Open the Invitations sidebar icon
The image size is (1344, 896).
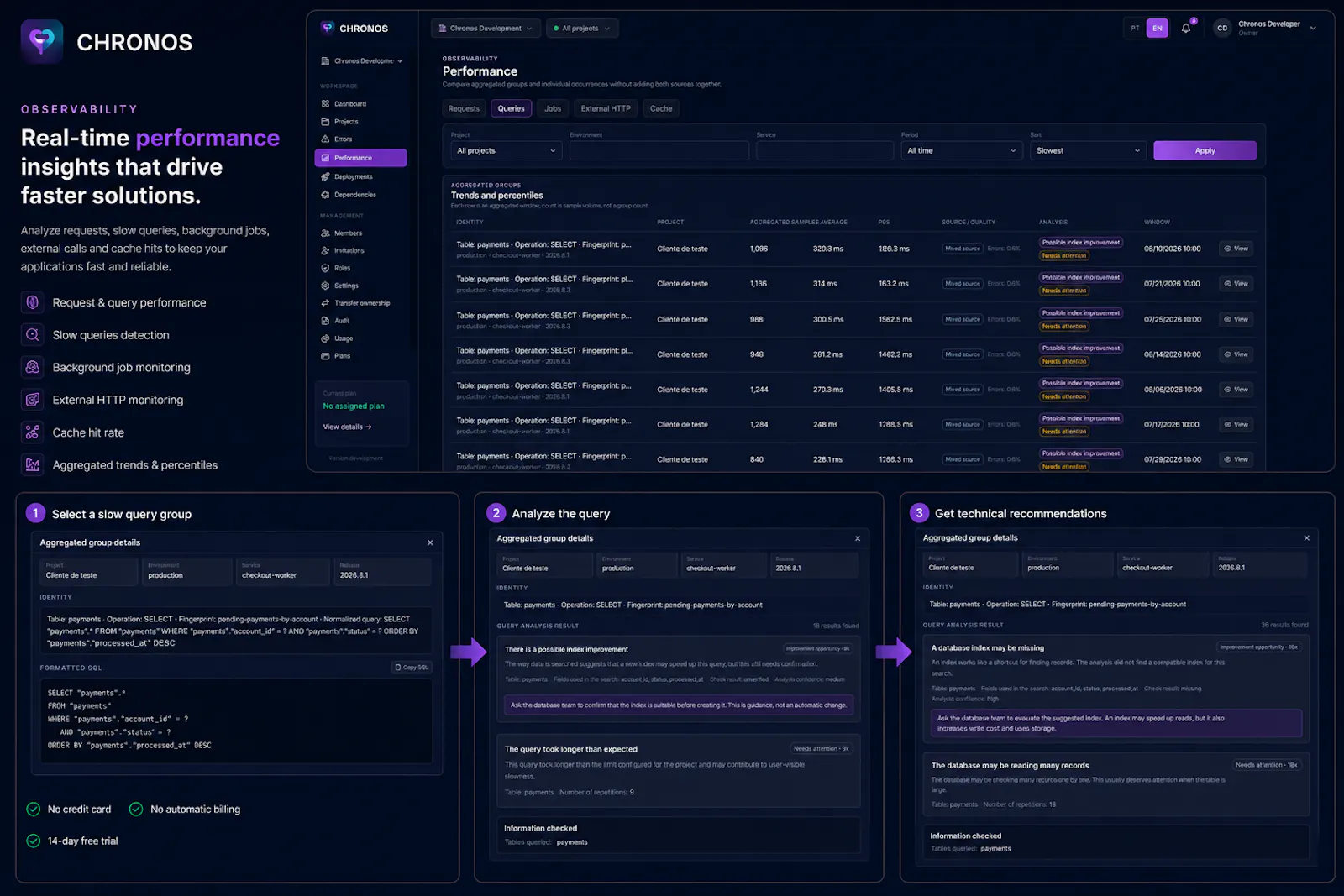click(x=325, y=251)
